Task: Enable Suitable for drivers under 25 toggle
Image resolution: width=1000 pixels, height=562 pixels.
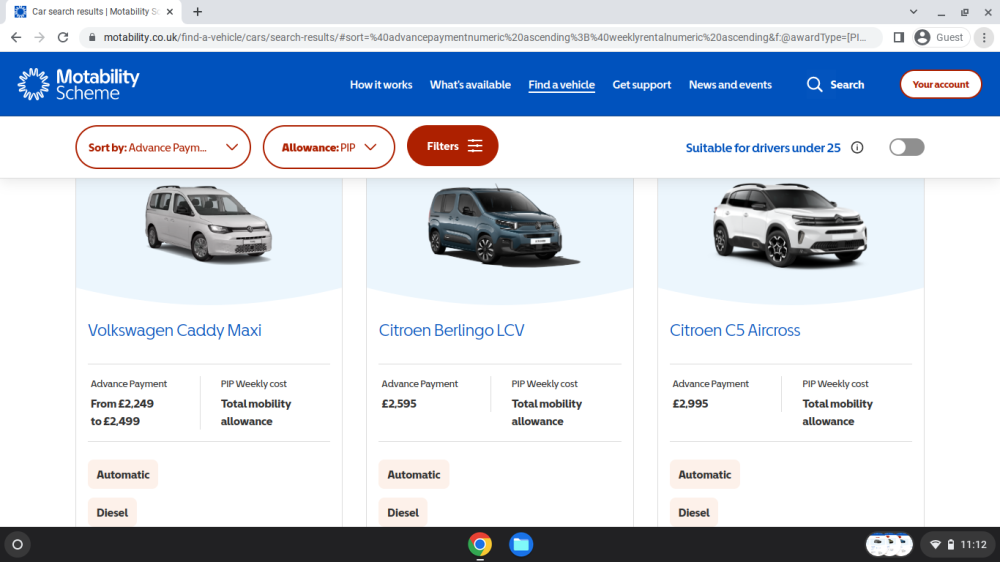Action: pos(906,147)
